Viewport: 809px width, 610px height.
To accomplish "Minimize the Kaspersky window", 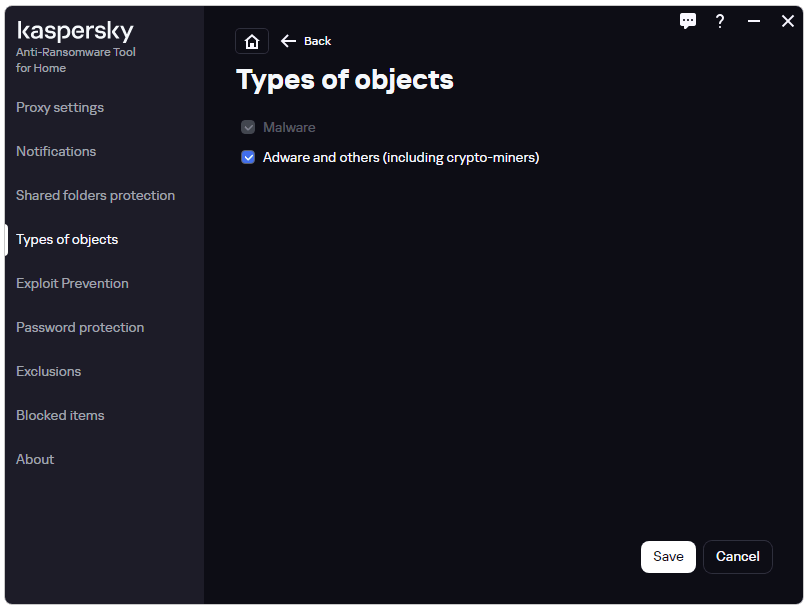I will point(754,21).
